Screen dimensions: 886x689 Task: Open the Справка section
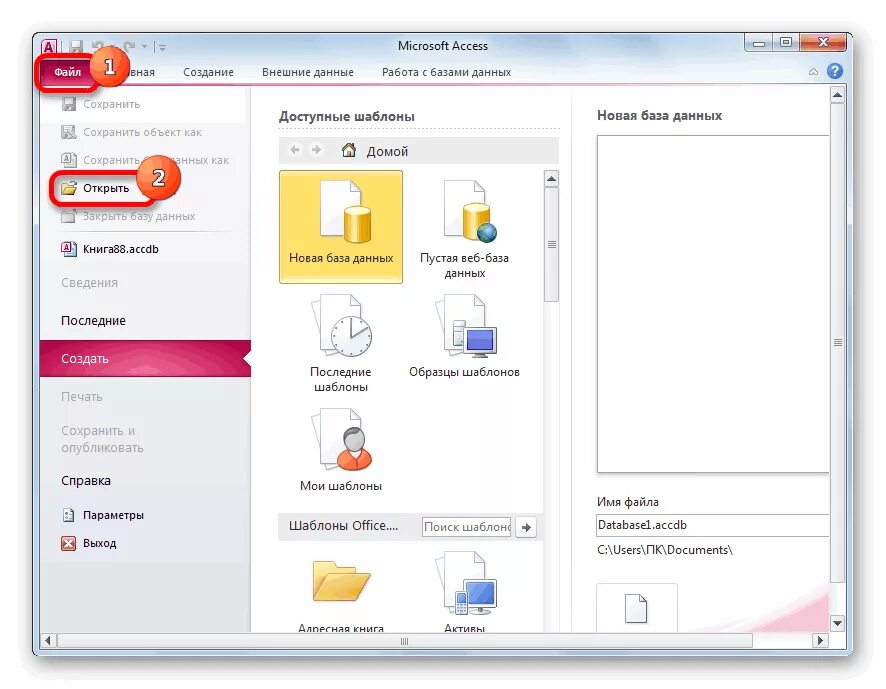(86, 481)
